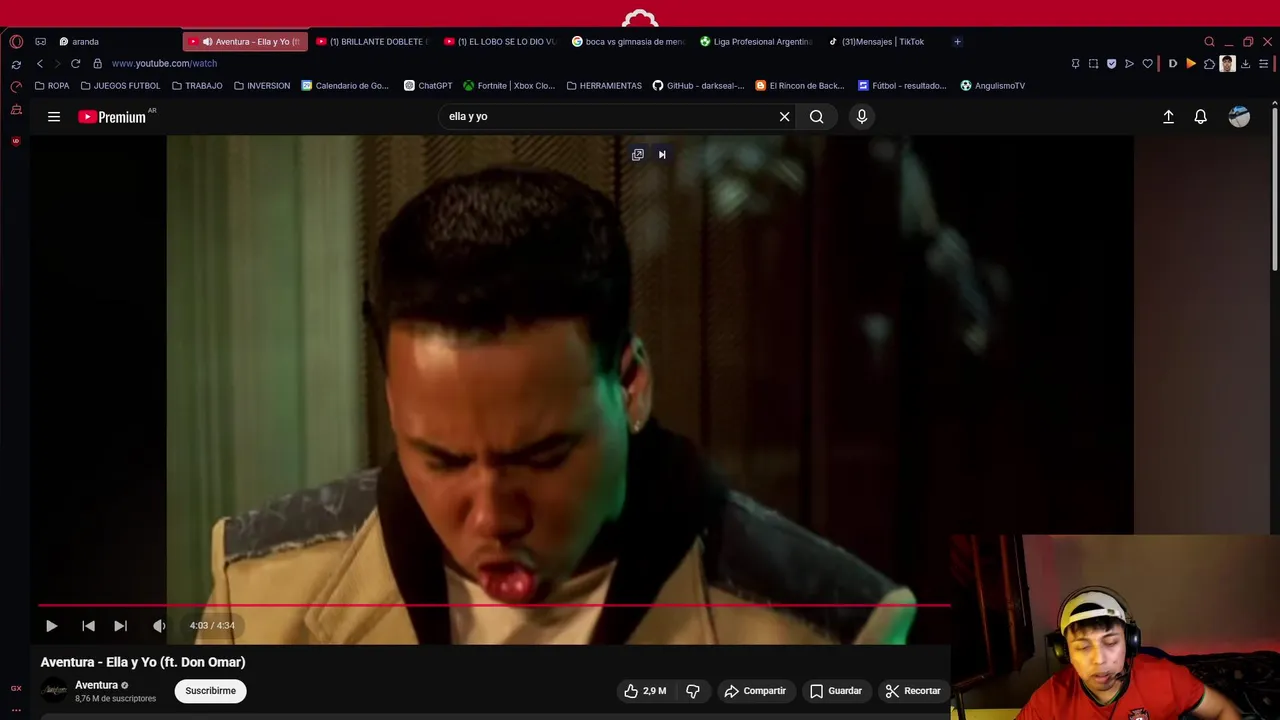1280x720 pixels.
Task: Switch to the Mensajes TikTok tab
Action: tap(884, 42)
